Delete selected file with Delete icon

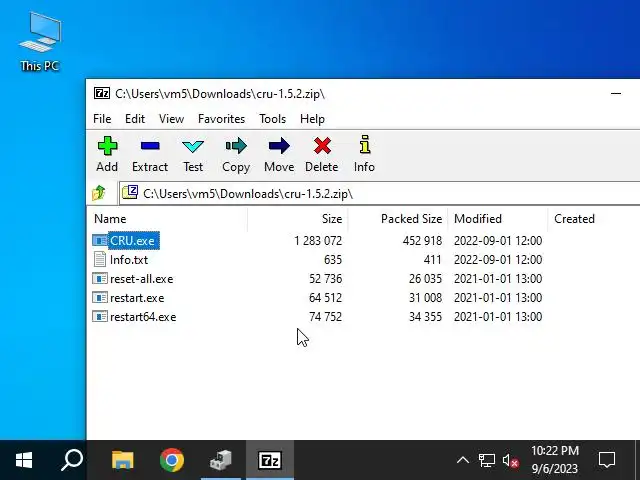coord(322,155)
